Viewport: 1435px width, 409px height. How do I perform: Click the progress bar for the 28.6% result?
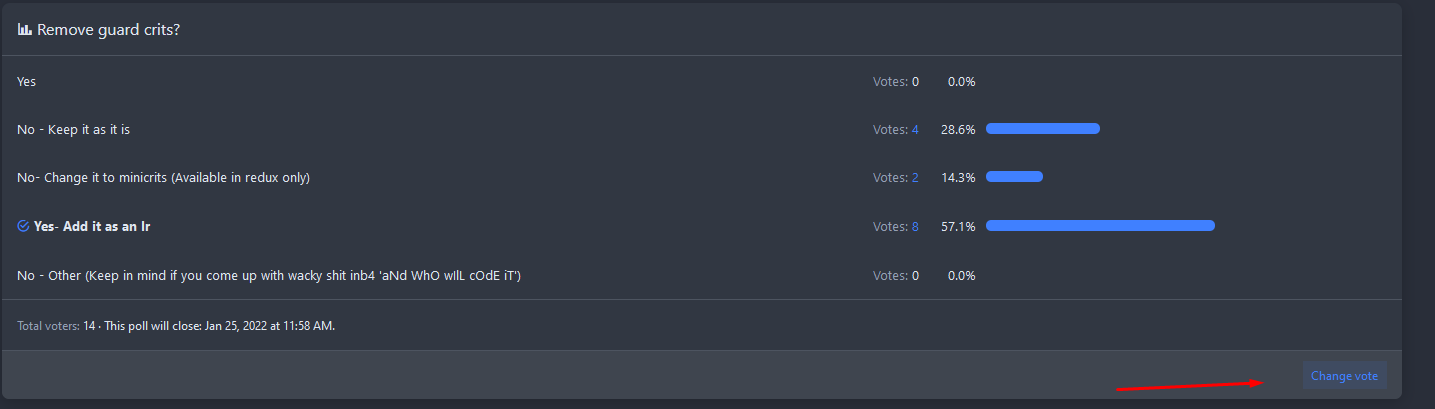click(1042, 129)
